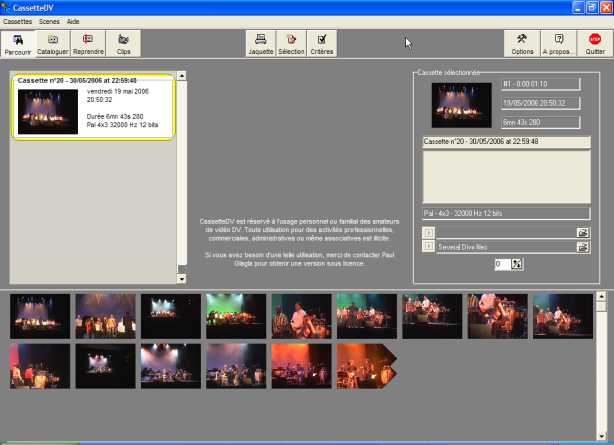The width and height of the screenshot is (614, 445).
Task: Click the cassette title field 'Cassette n°20 - 30/05/2006'
Action: pos(506,141)
